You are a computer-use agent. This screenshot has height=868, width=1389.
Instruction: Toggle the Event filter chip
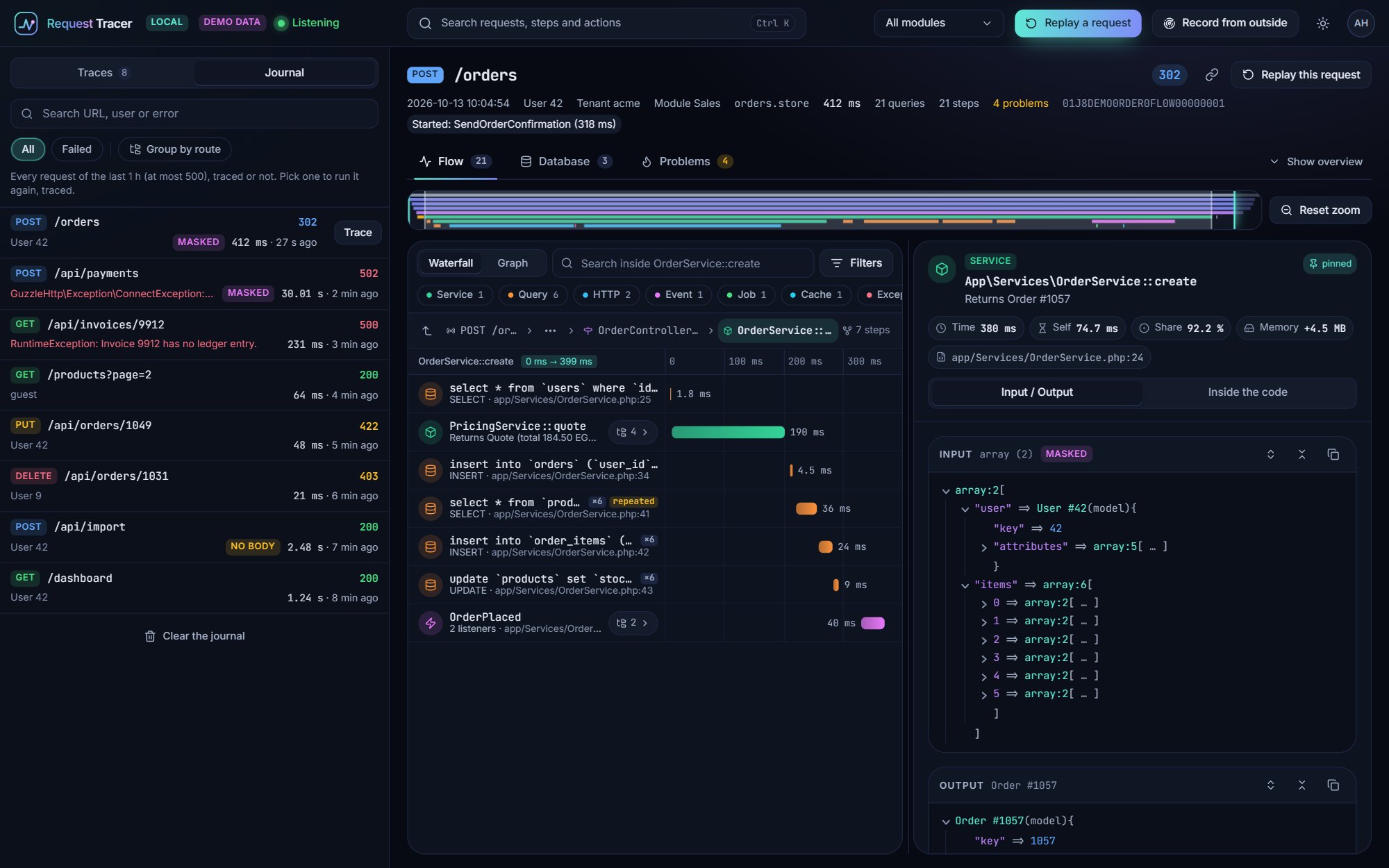(679, 294)
